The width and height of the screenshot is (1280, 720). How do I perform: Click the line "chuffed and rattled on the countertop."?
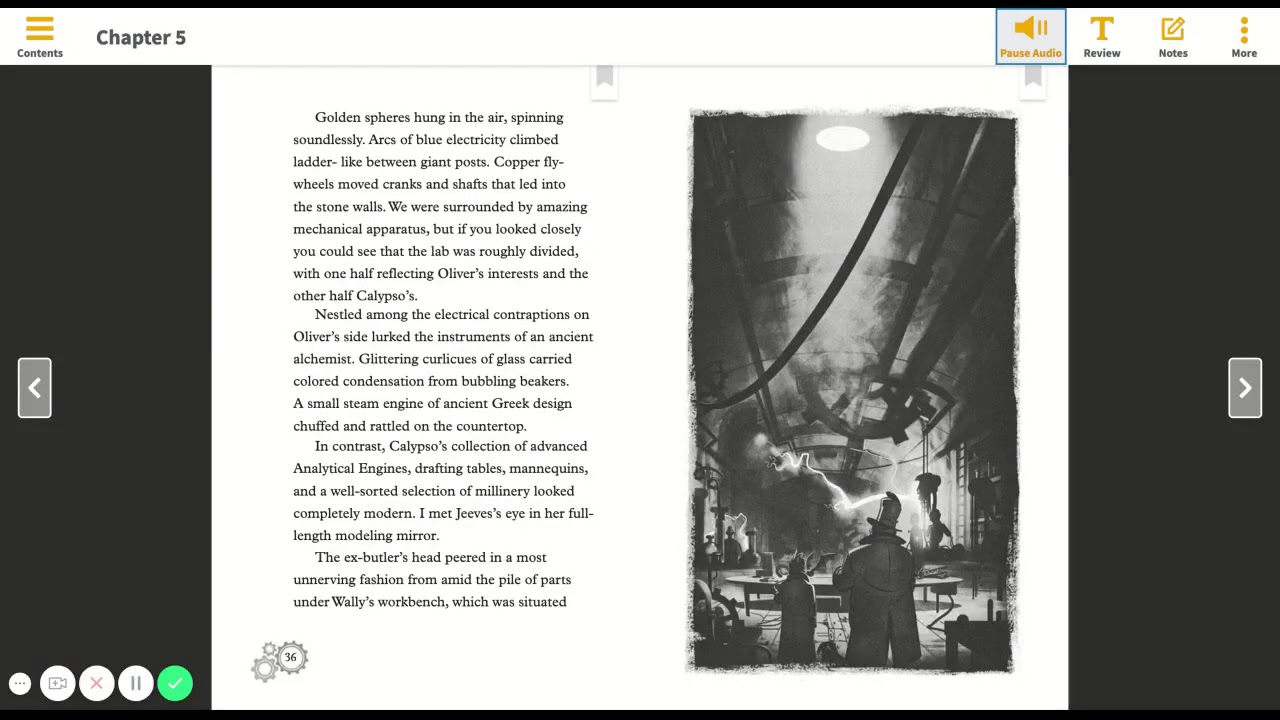410,426
